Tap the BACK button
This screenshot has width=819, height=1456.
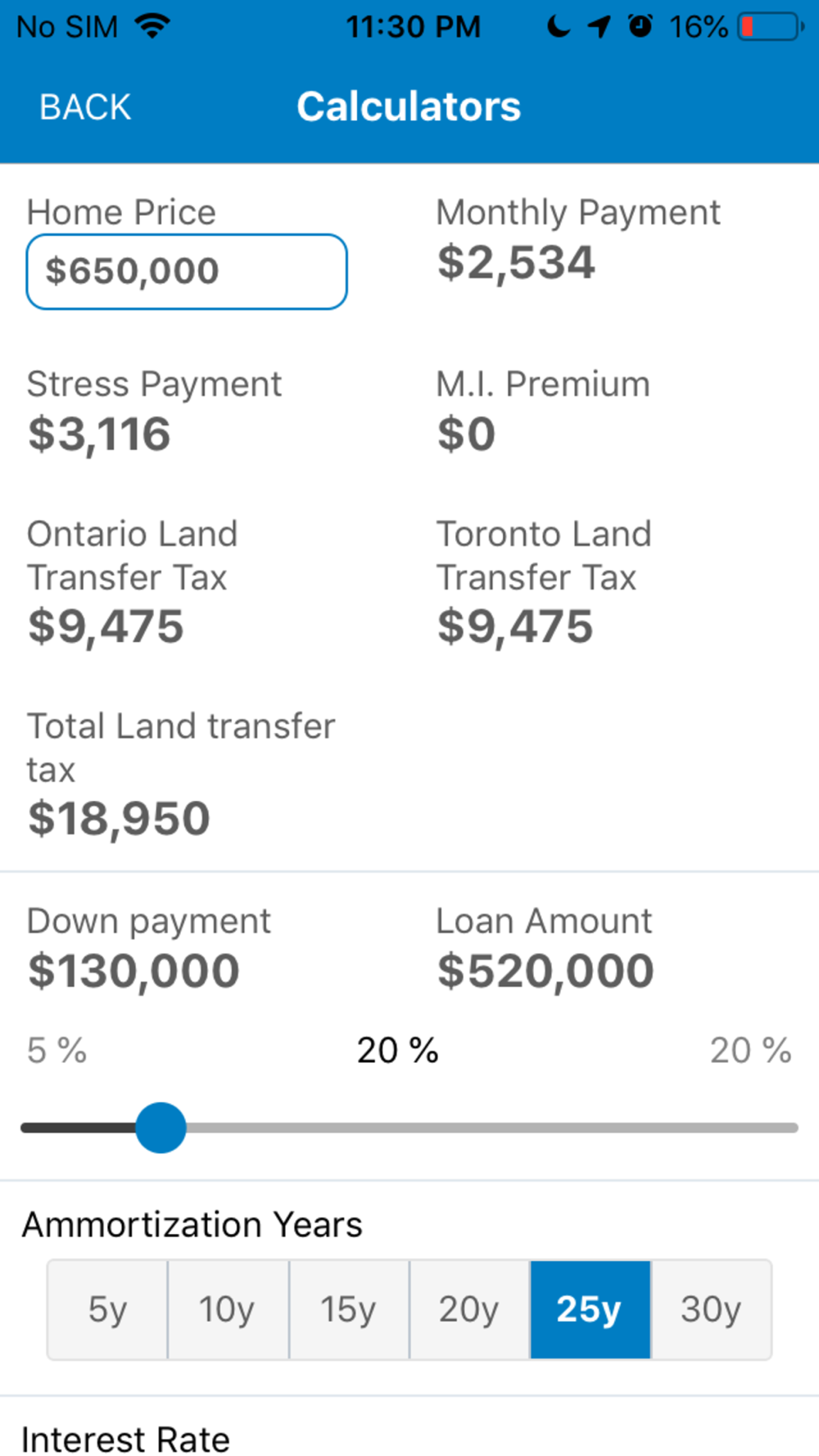coord(85,107)
